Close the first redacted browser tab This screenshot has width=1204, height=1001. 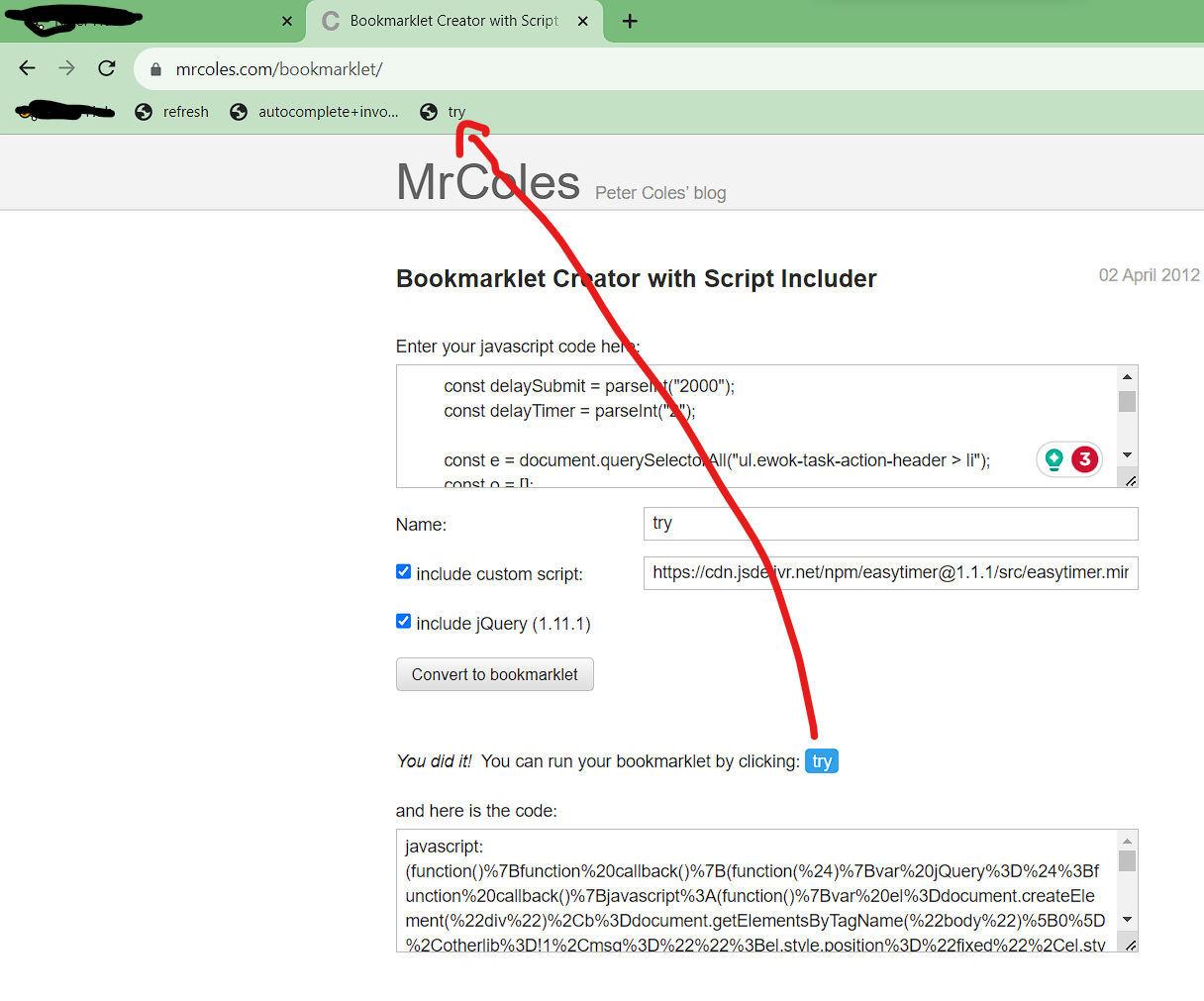click(287, 21)
